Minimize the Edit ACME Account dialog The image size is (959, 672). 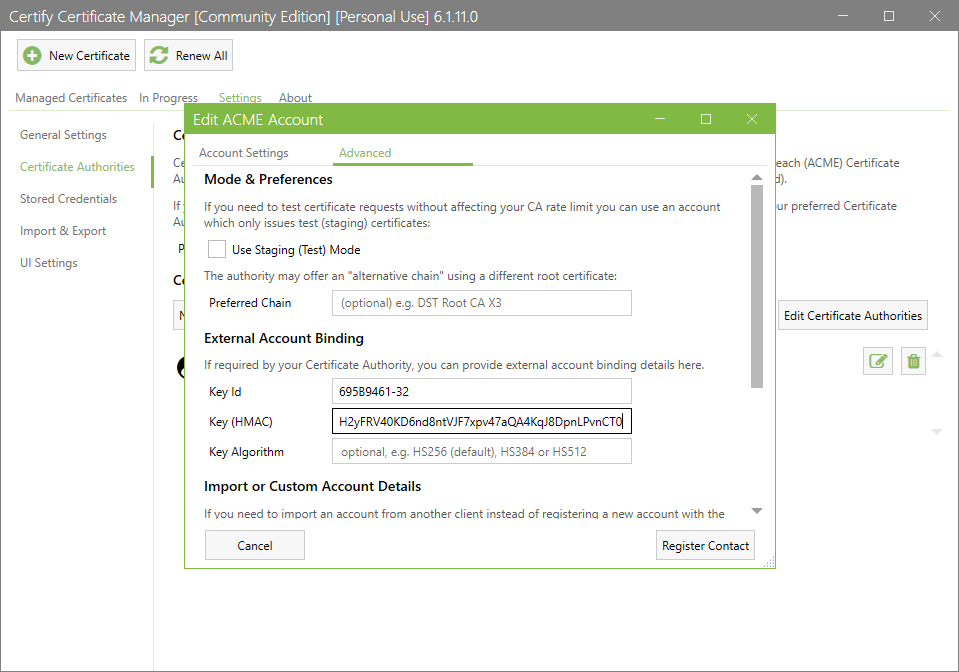coord(660,119)
